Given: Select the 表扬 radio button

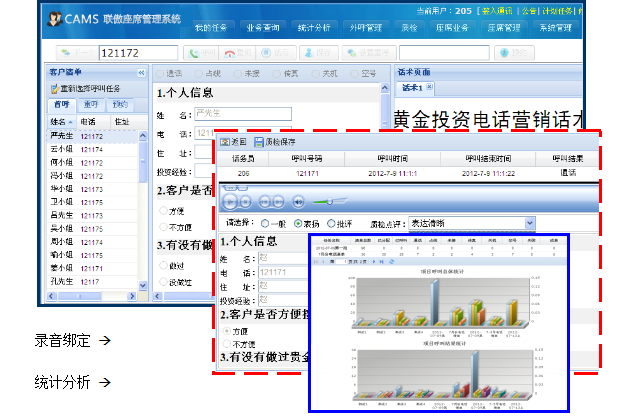Looking at the screenshot, I should point(297,224).
